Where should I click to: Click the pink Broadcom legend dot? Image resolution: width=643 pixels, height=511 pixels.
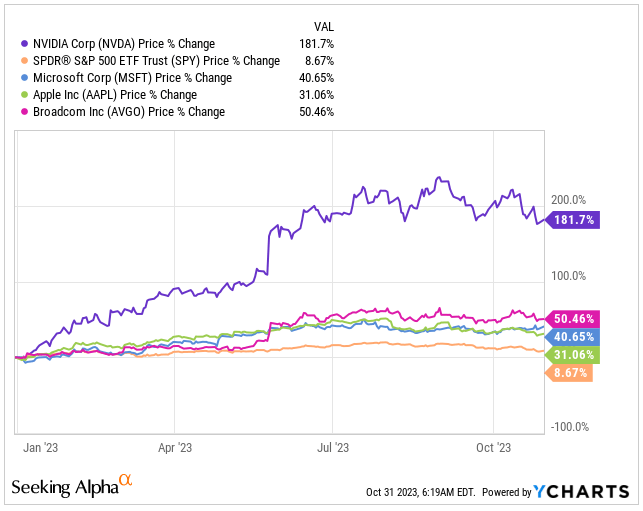coord(25,112)
